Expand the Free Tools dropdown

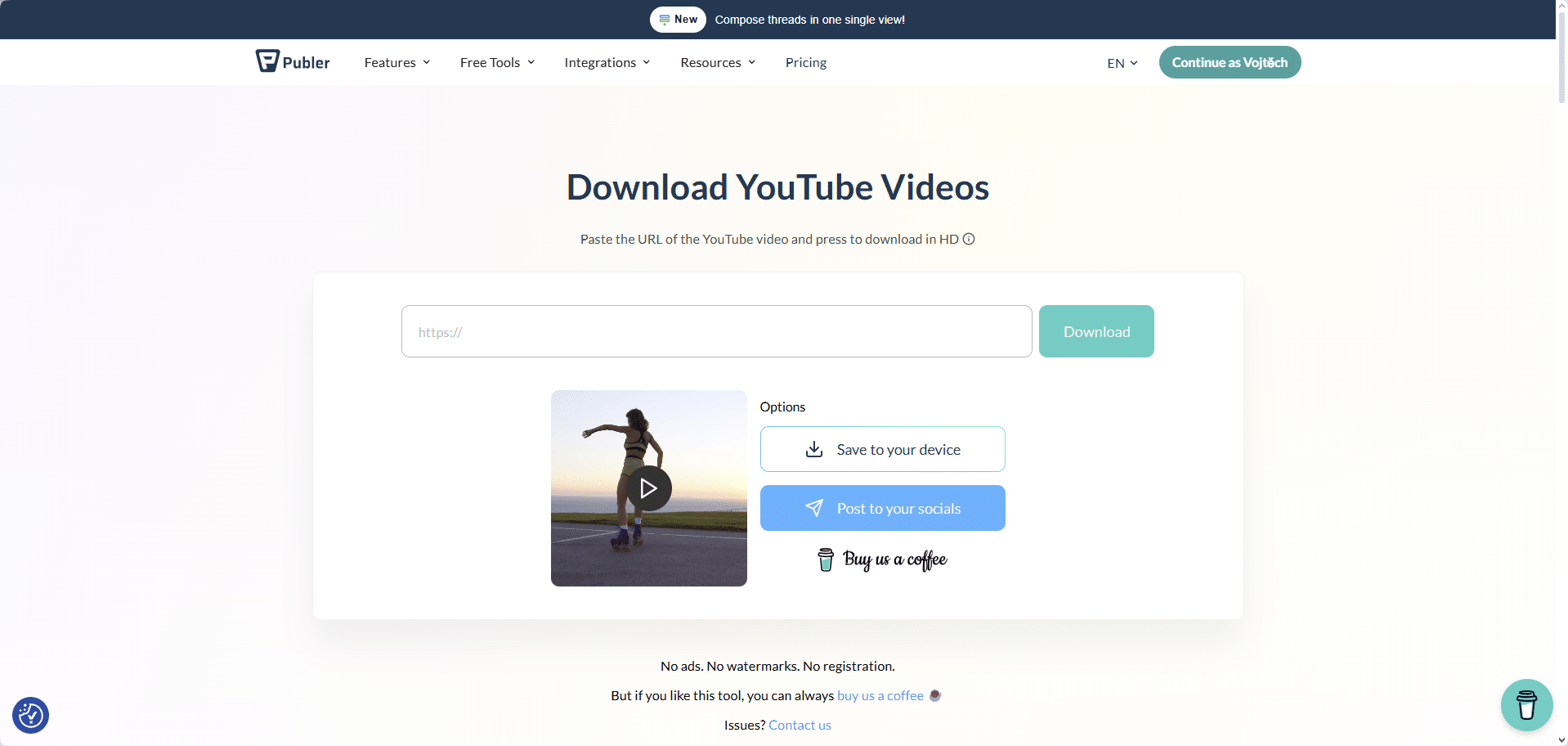click(x=497, y=62)
